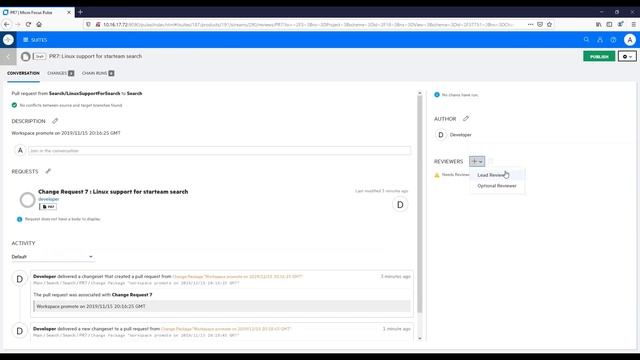Click the PR7 tag badge on the request

pyautogui.click(x=48, y=207)
